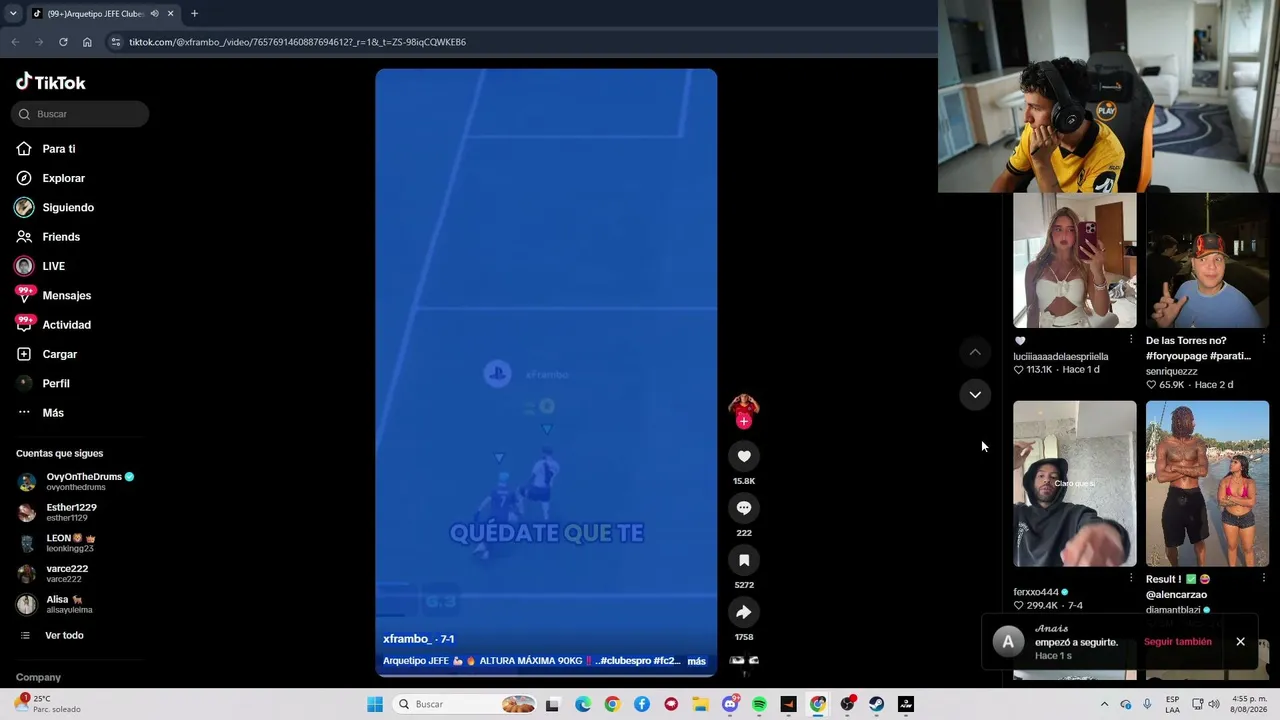Close the TikTok browser tab
This screenshot has width=1280, height=720.
170,14
